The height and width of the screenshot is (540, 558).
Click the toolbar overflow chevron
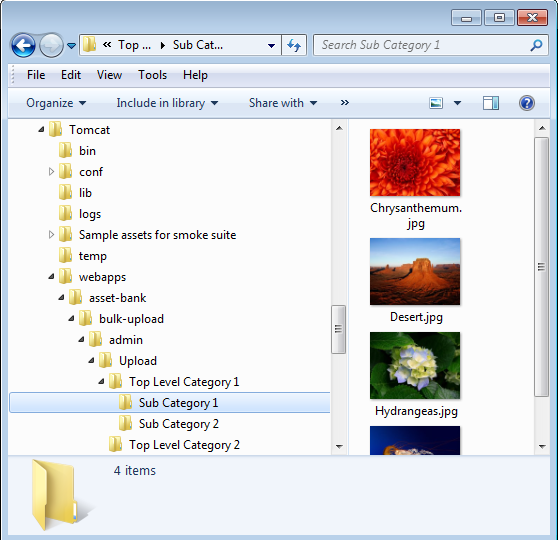click(344, 103)
